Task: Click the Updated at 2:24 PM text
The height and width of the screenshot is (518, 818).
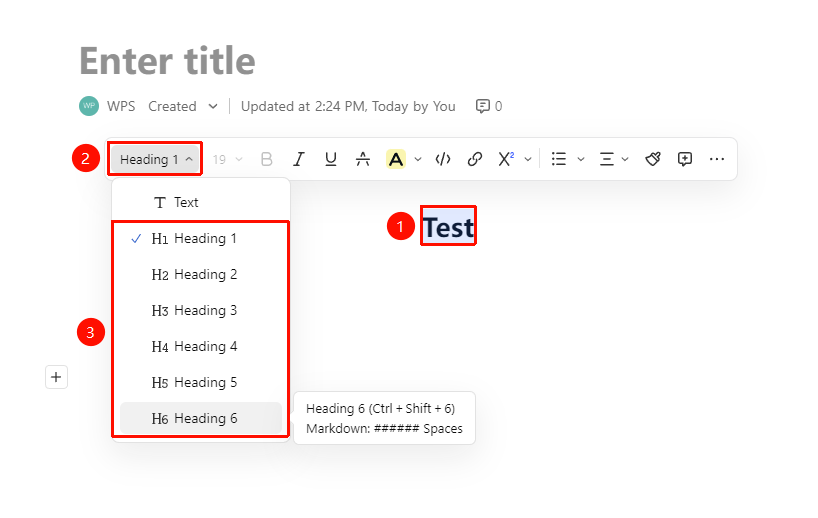Action: (x=348, y=106)
